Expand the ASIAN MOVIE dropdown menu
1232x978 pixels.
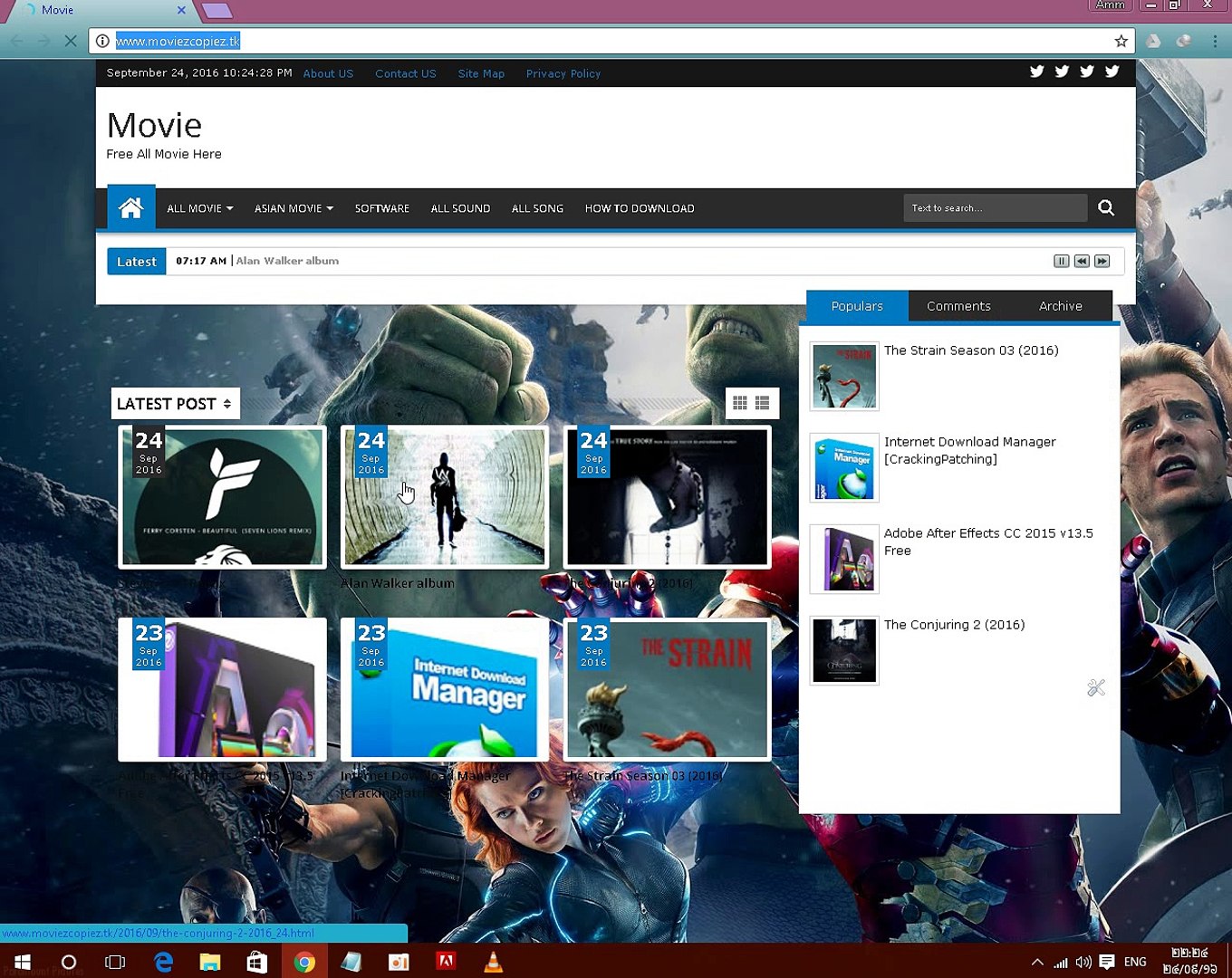point(294,208)
